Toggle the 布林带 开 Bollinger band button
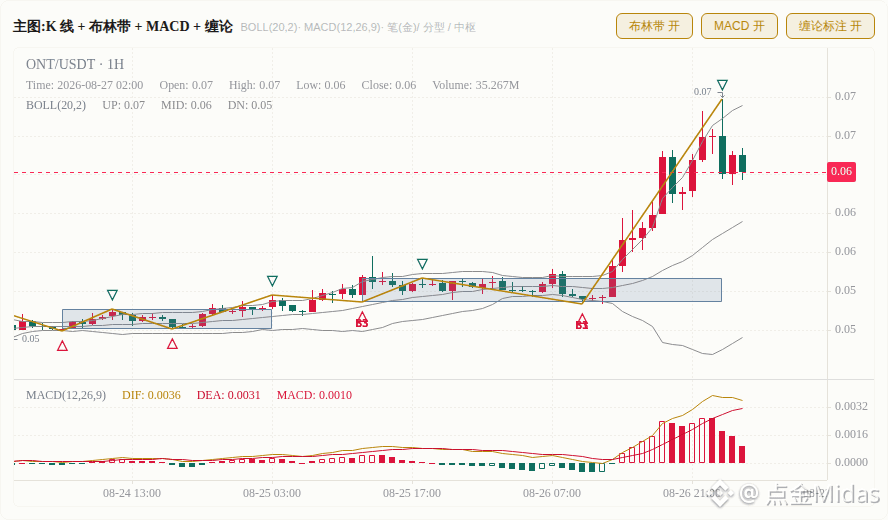 [654, 26]
